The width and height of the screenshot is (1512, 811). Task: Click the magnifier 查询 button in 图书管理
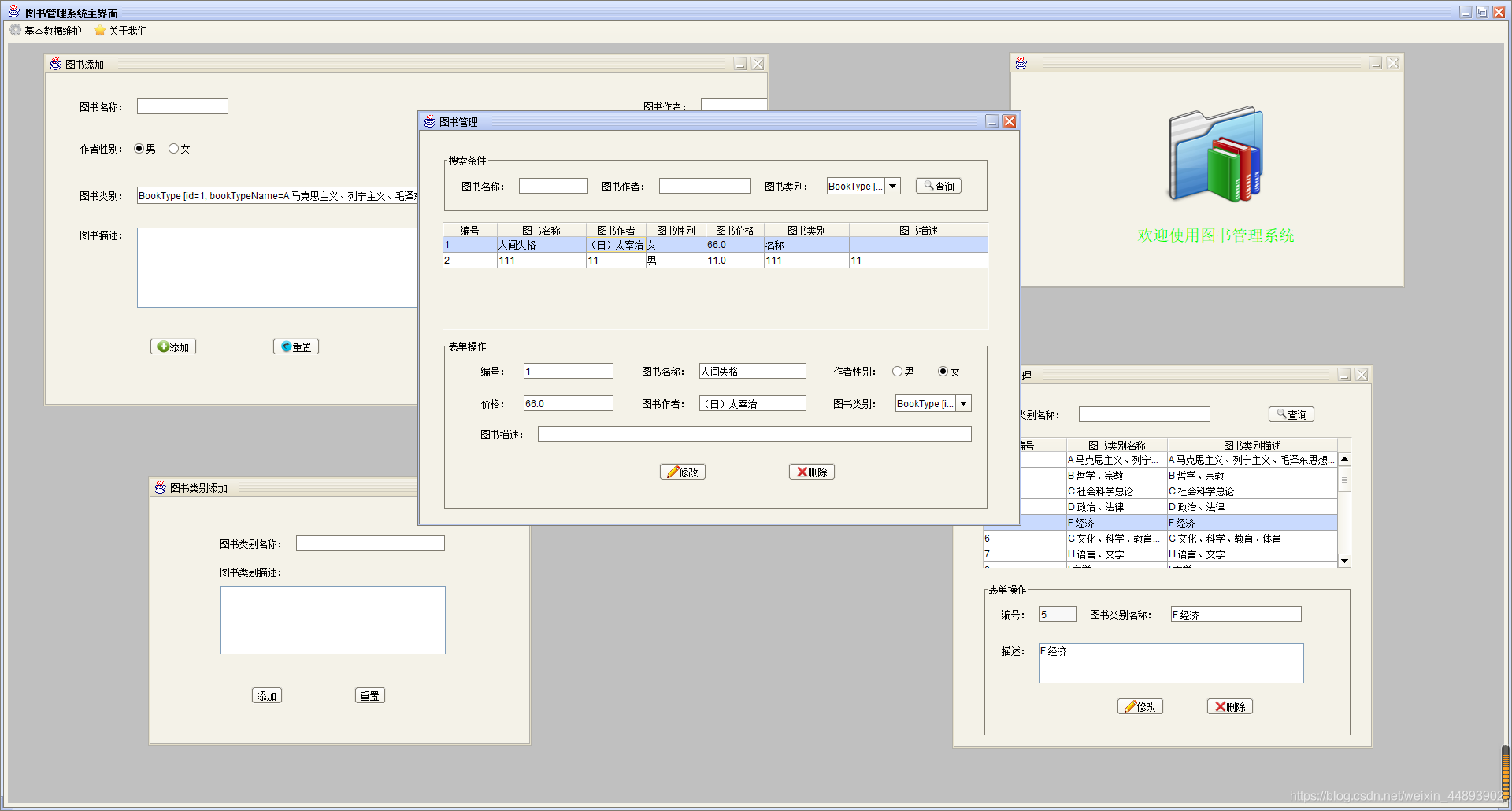pos(938,187)
